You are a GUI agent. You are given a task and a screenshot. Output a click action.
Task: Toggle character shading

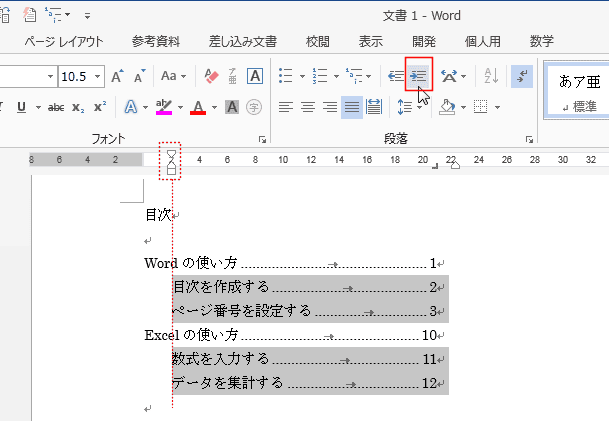(x=232, y=107)
